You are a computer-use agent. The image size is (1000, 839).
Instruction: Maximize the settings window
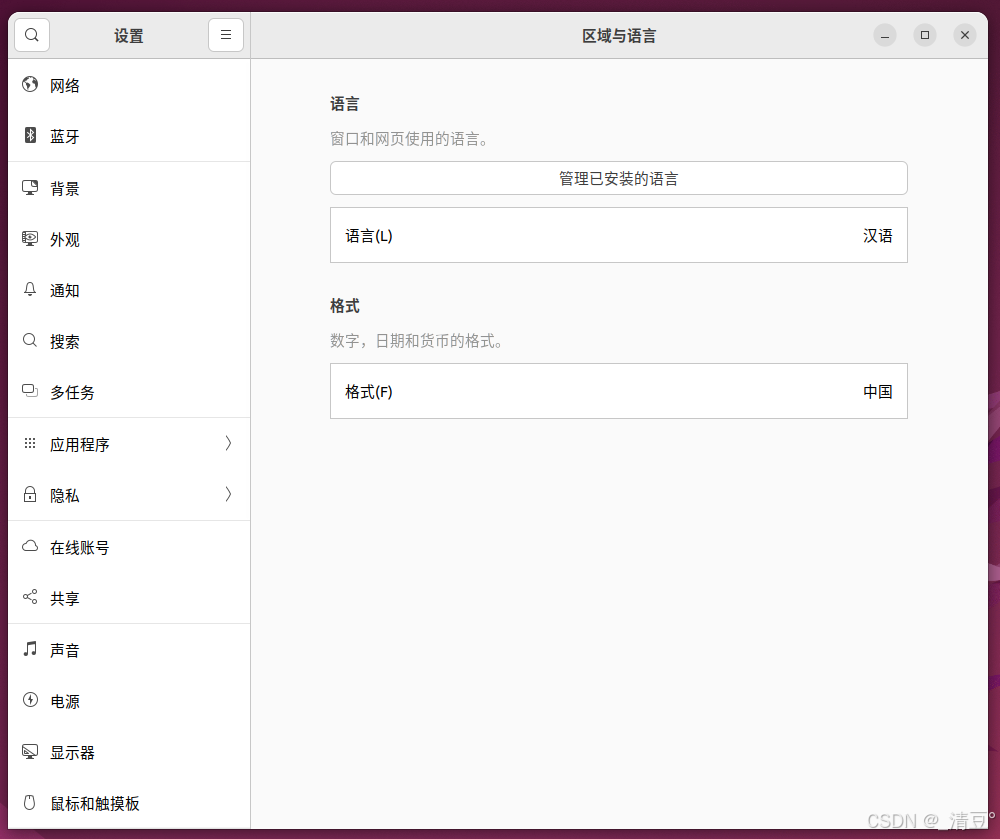click(x=925, y=35)
